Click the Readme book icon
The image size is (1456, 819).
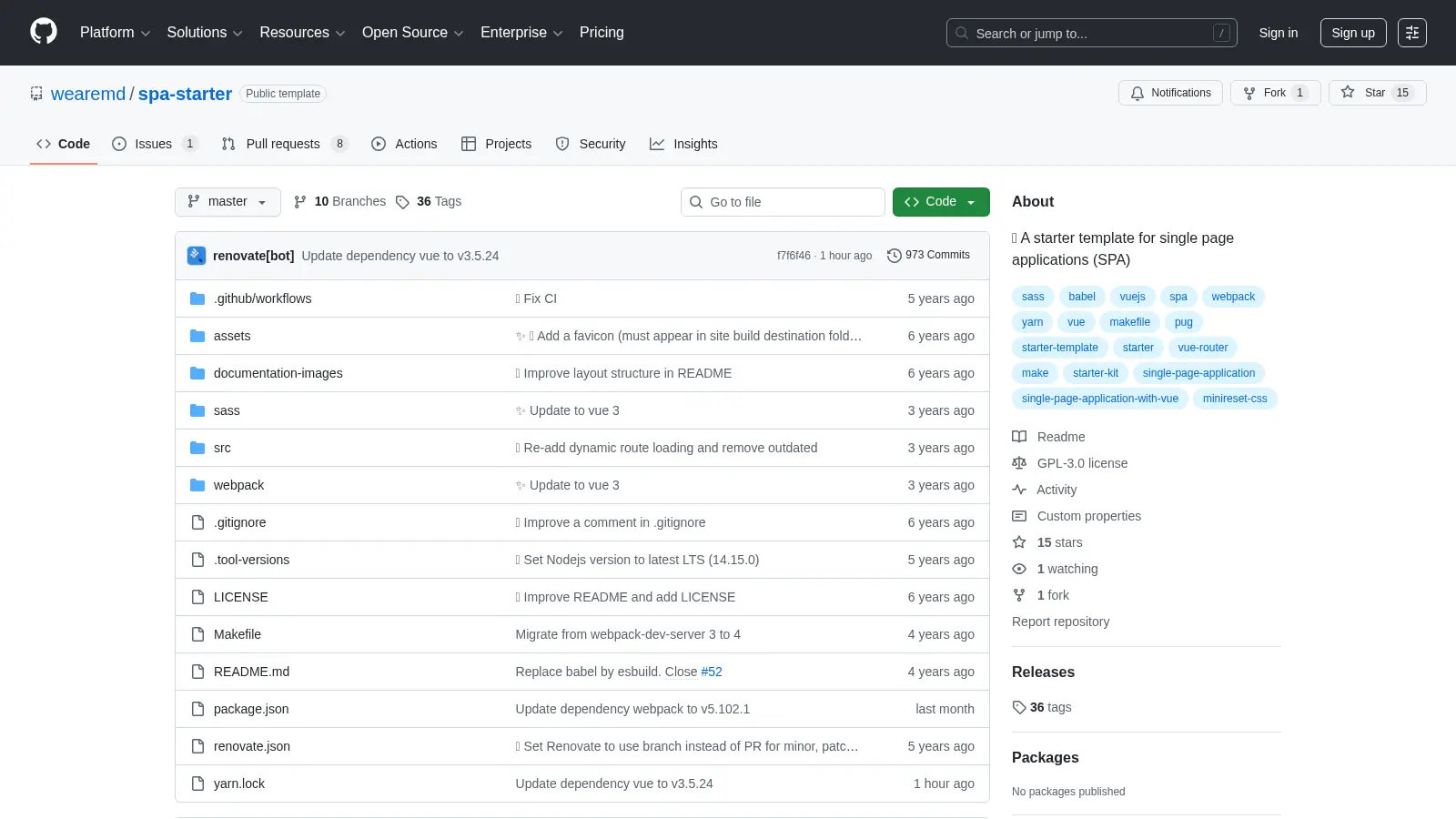1019,437
